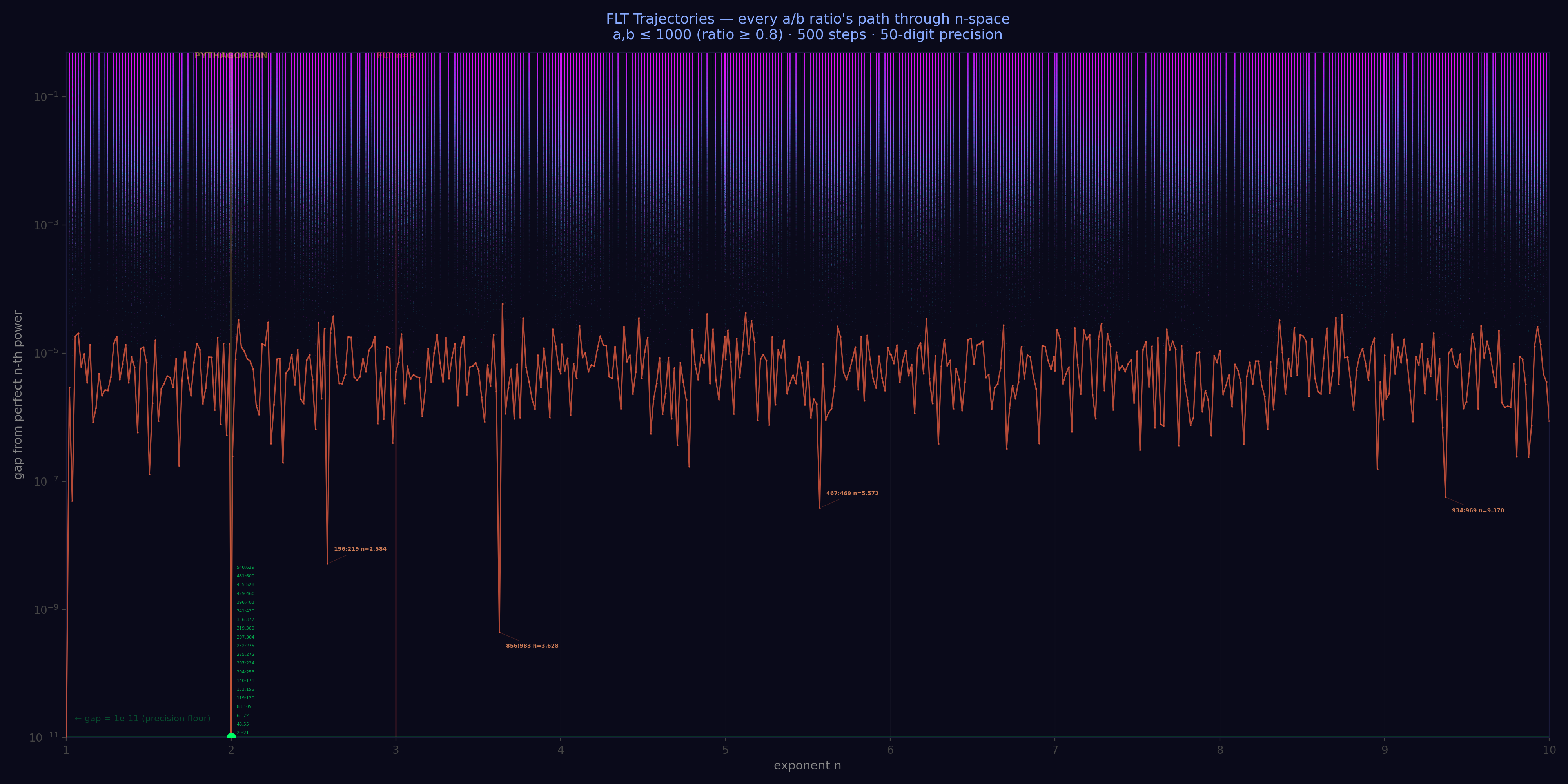Click the x-axis tick labeled 10
Viewport: 1568px width, 784px height.
1549,750
